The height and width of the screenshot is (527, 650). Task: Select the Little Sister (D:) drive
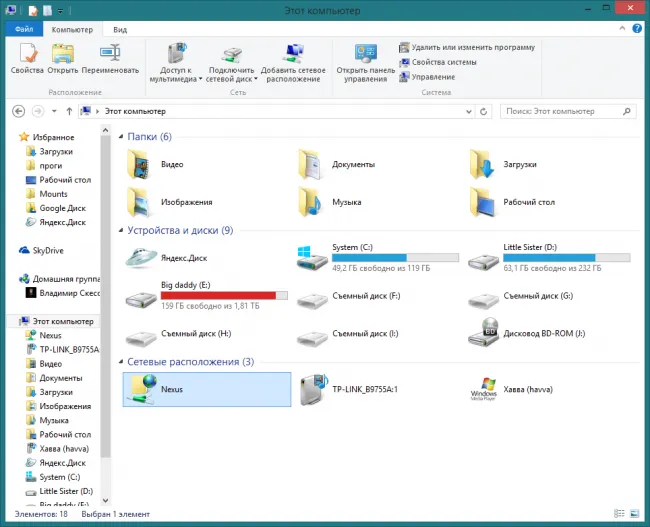550,258
